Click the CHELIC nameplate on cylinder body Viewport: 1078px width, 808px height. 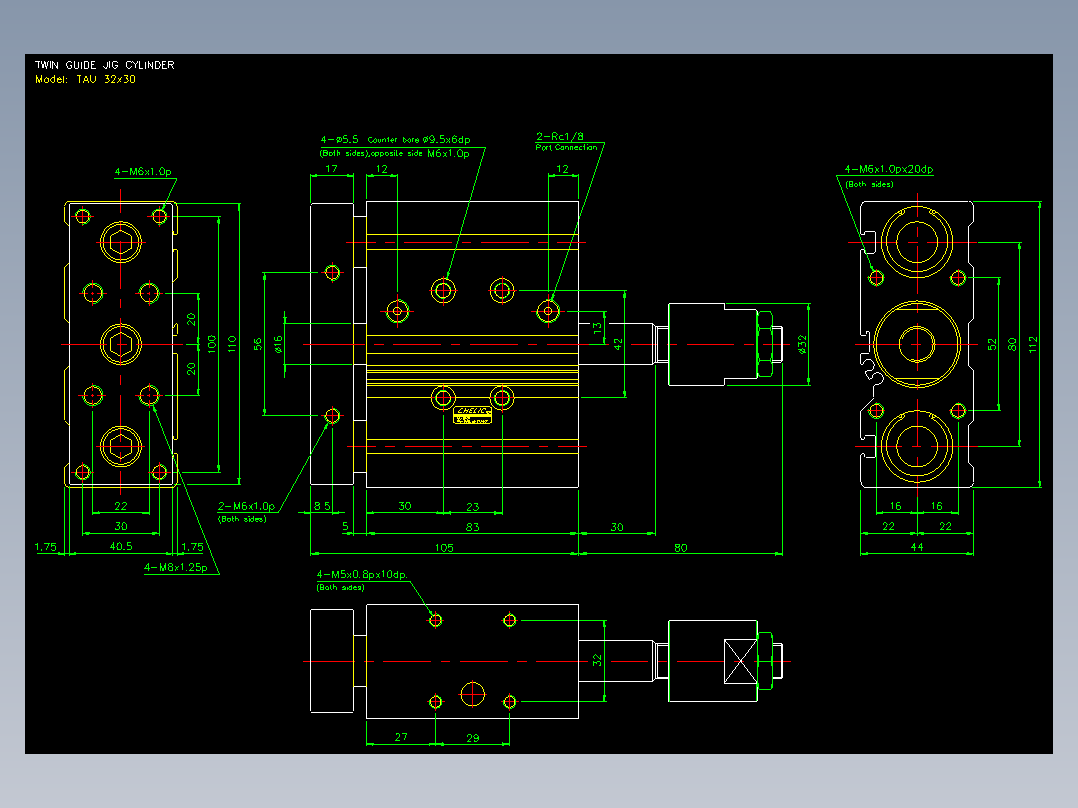pyautogui.click(x=472, y=415)
